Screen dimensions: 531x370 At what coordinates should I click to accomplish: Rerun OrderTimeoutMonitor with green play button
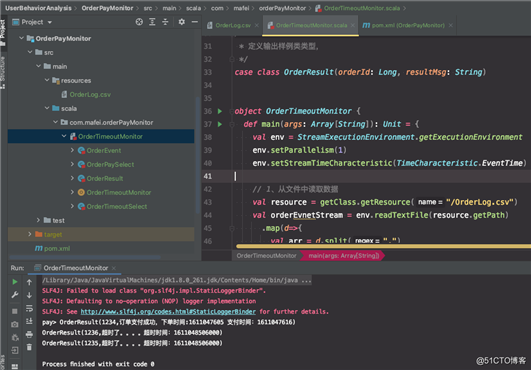[15, 282]
